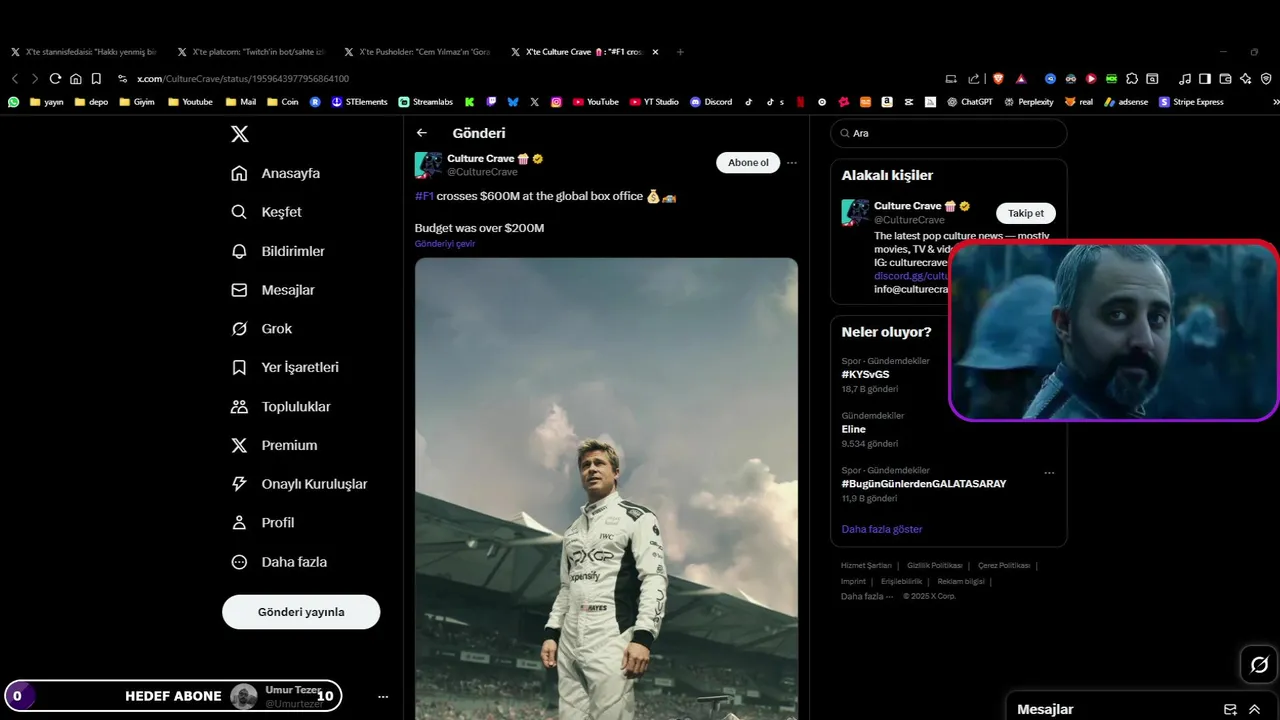Open the Eline trending topic
Image resolution: width=1280 pixels, height=720 pixels.
tap(854, 429)
